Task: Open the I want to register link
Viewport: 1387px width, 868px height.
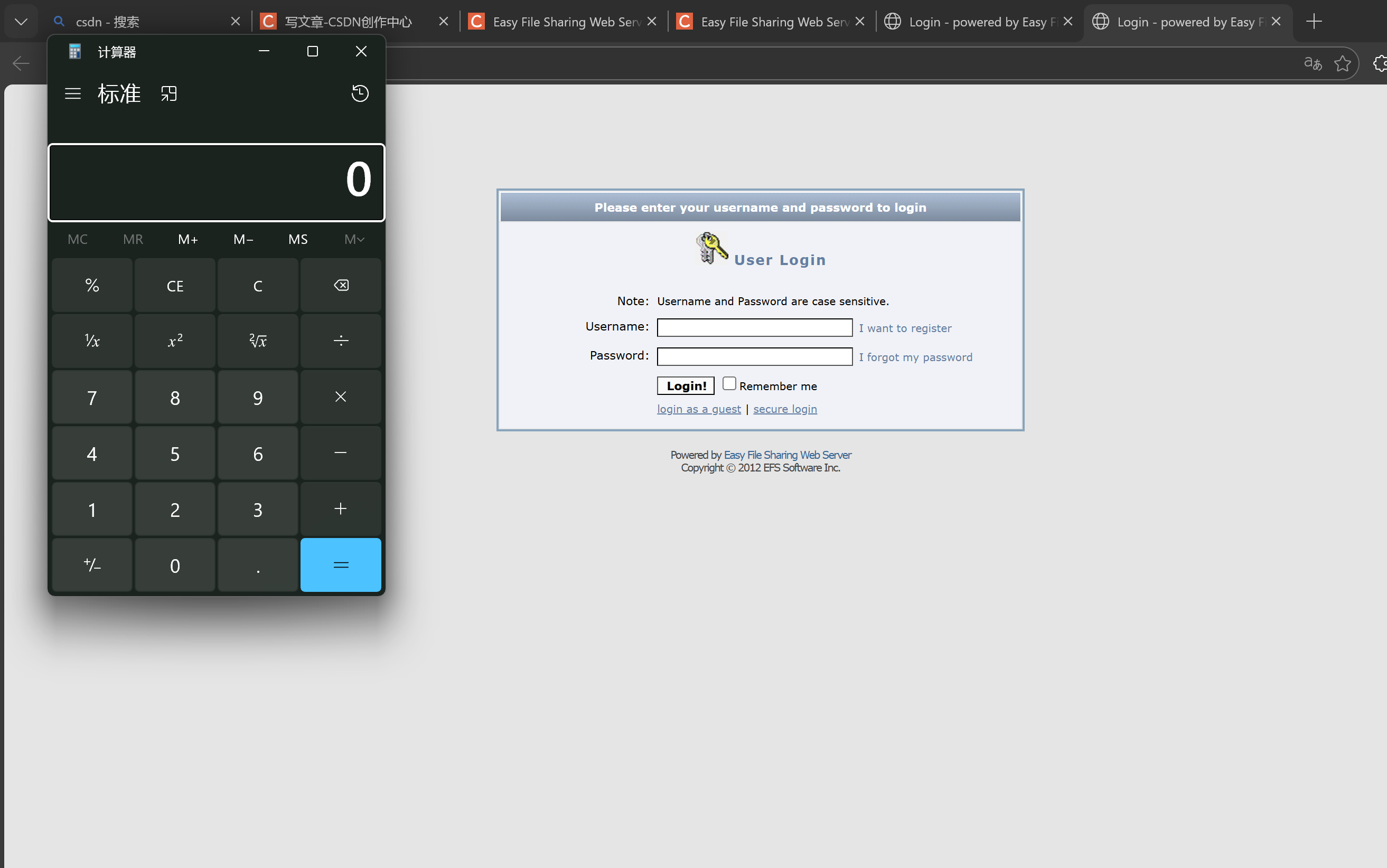Action: pyautogui.click(x=905, y=328)
